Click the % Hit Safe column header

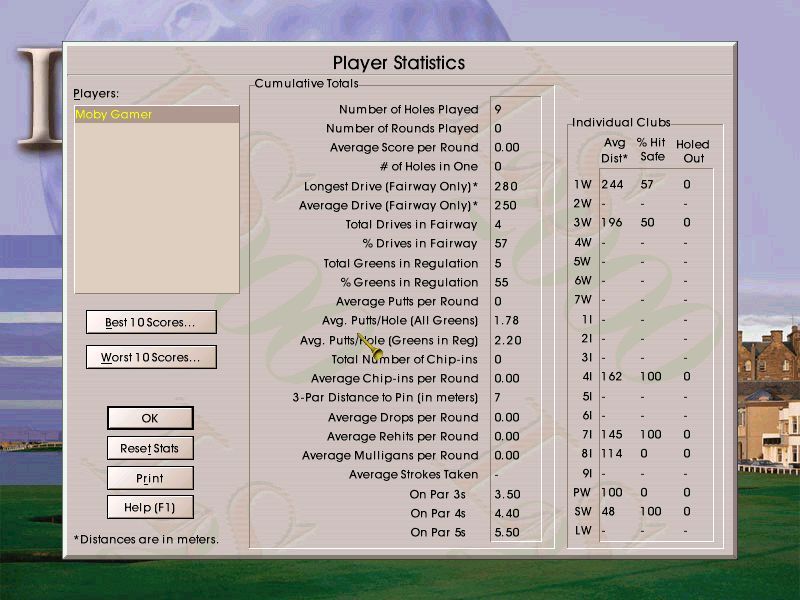click(x=650, y=150)
